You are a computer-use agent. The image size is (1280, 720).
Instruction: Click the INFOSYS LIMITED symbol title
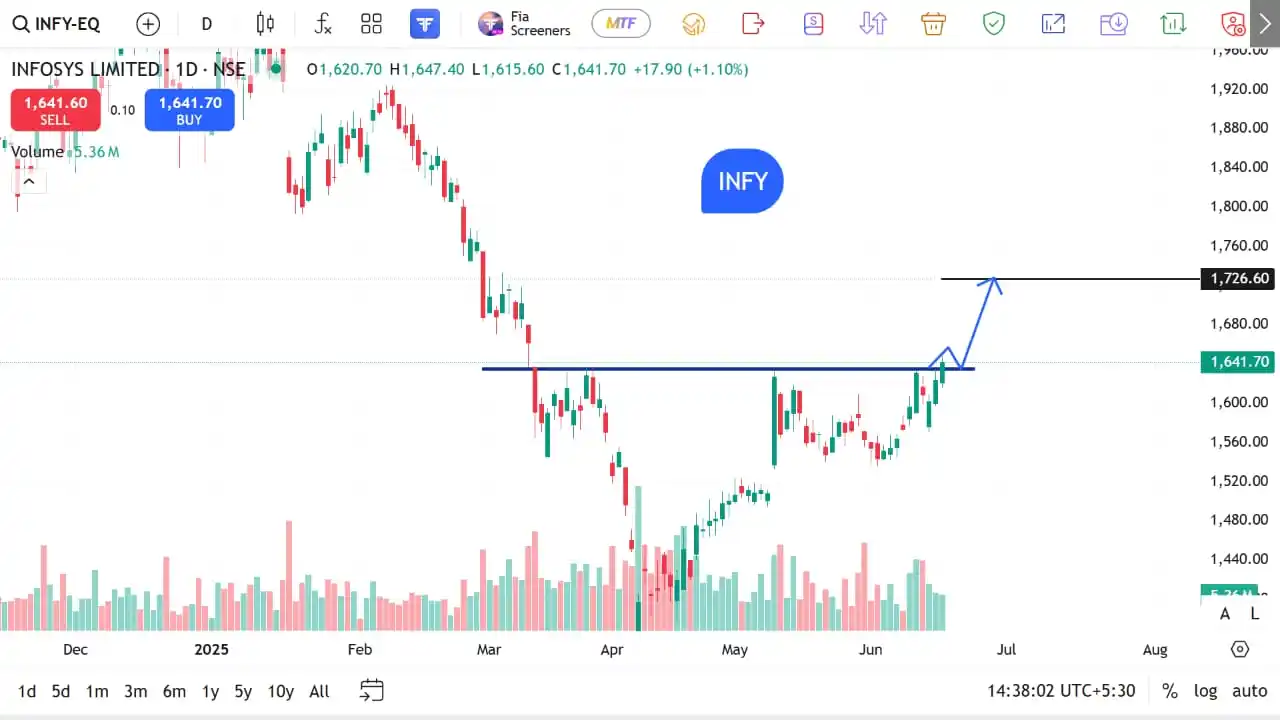click(x=86, y=69)
